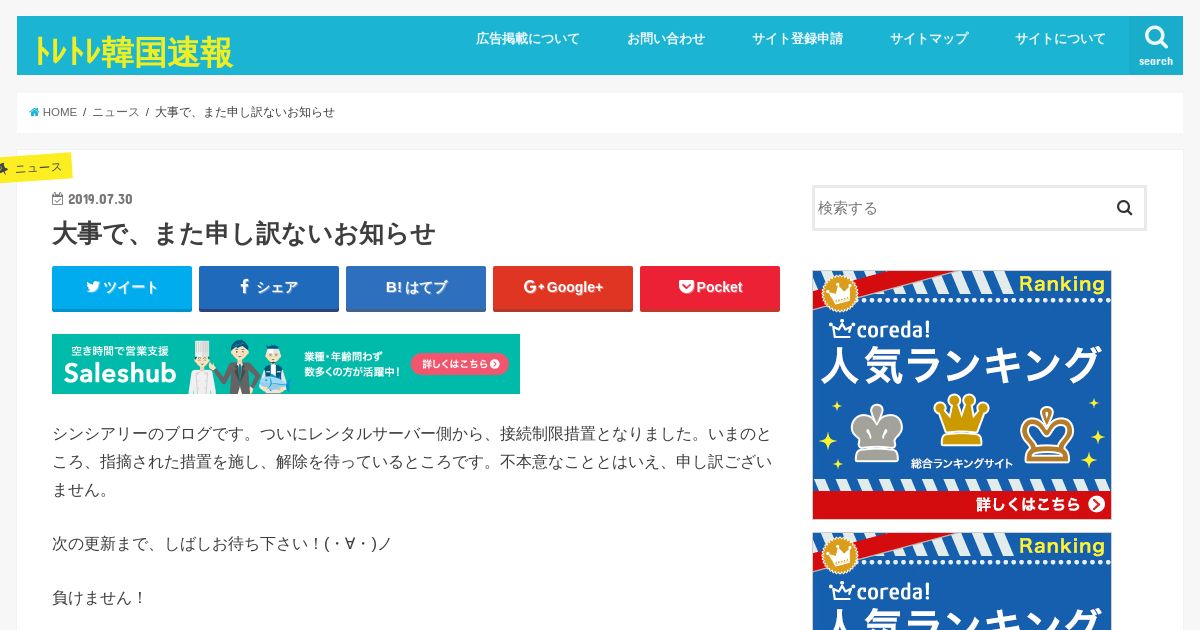Open お問い合わせ menu item
The width and height of the screenshot is (1200, 630).
pos(666,39)
